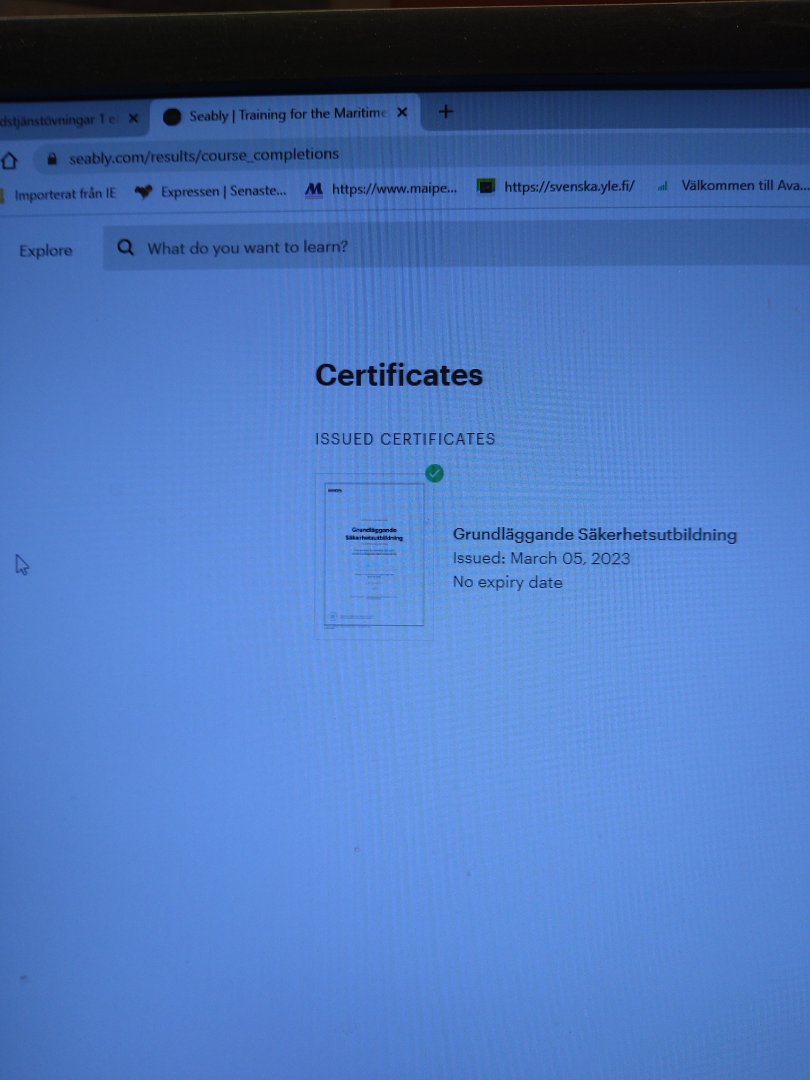The width and height of the screenshot is (810, 1080).
Task: Click the Expressen heart favicon
Action: (143, 191)
